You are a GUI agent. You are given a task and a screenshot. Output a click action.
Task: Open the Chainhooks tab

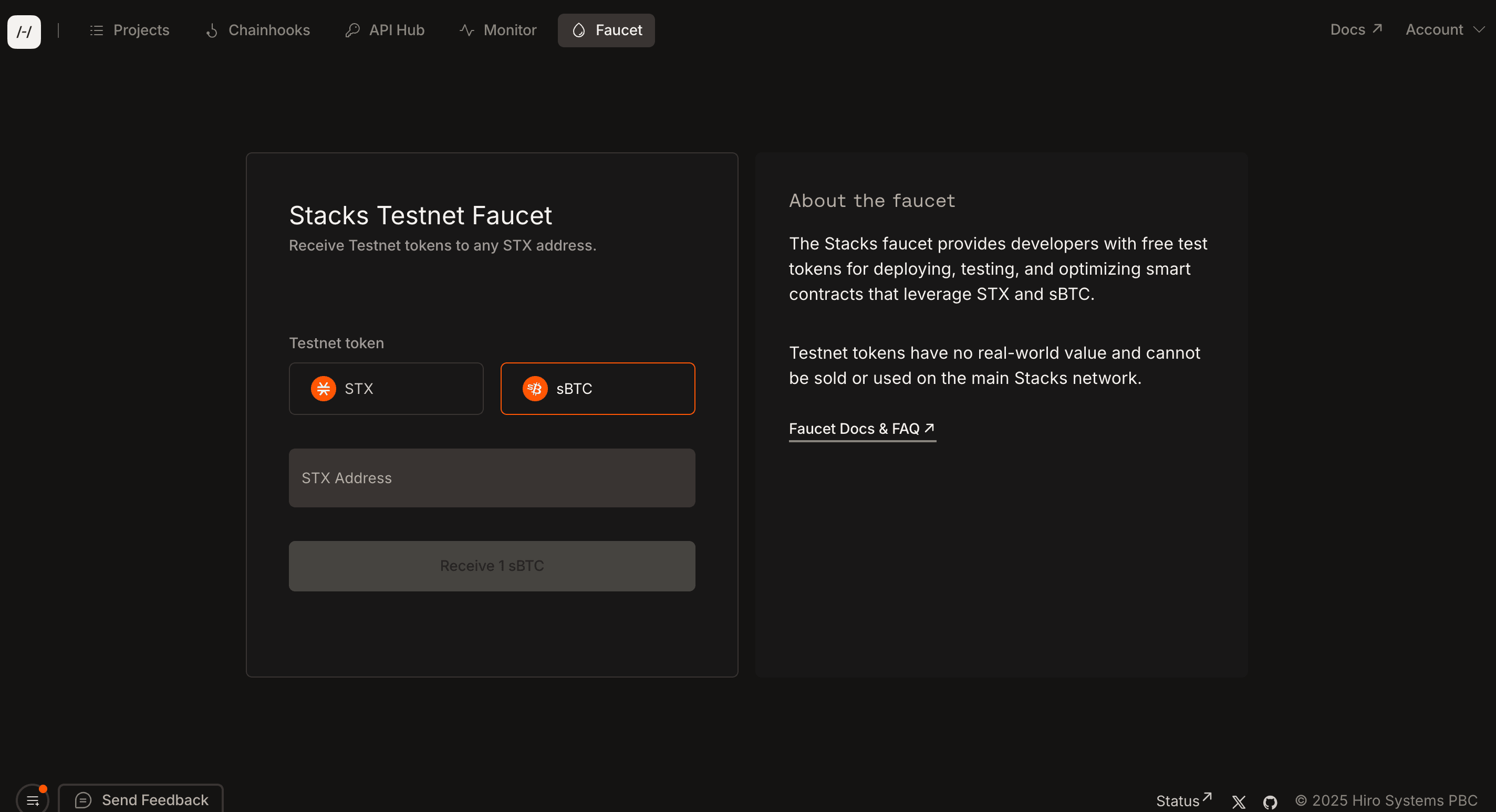pos(258,30)
